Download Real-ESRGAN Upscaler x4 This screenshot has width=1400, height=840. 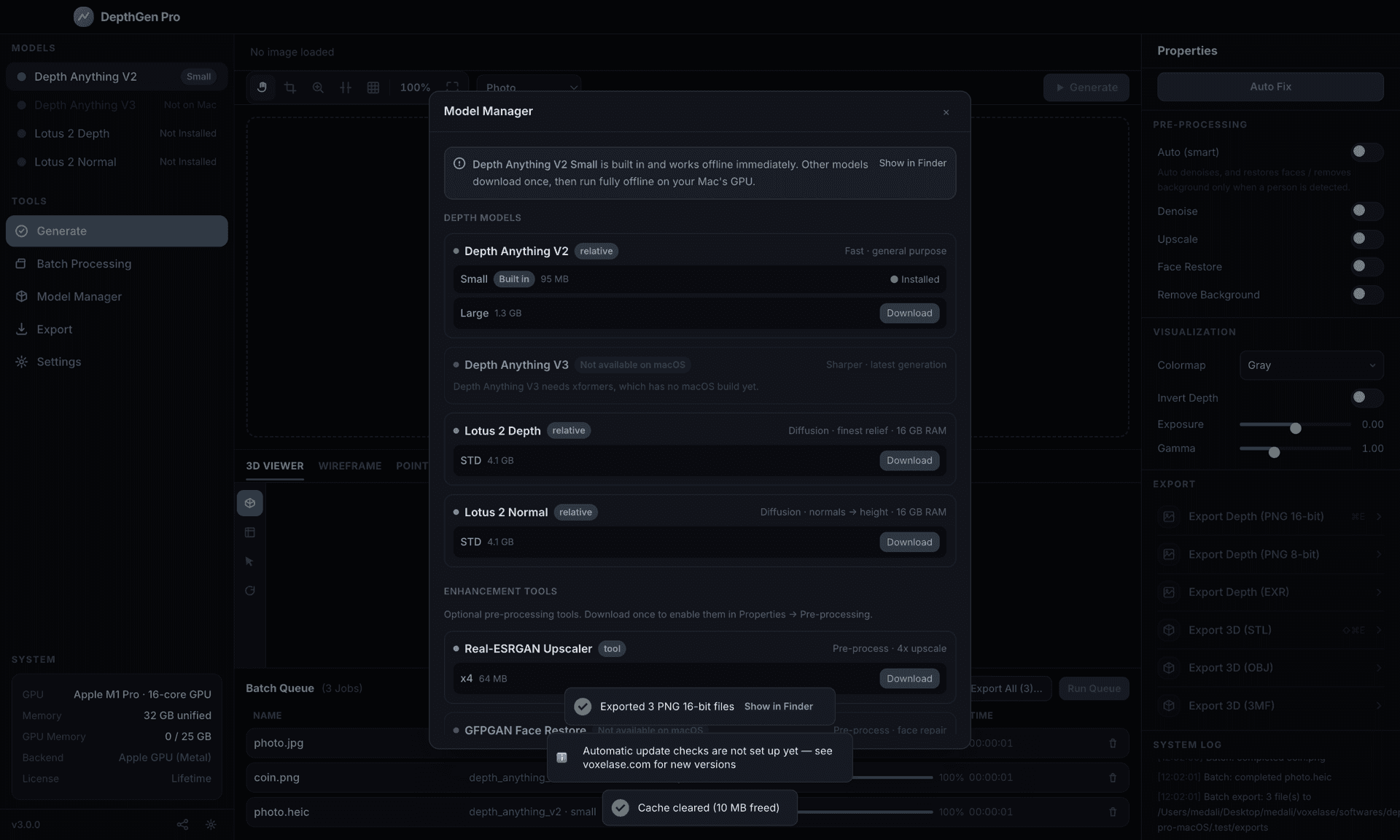click(x=909, y=678)
